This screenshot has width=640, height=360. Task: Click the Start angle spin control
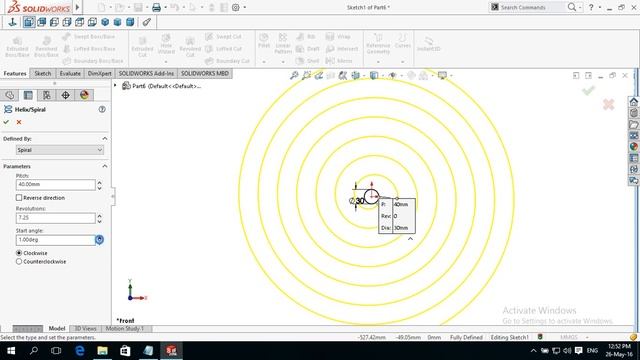coord(100,240)
